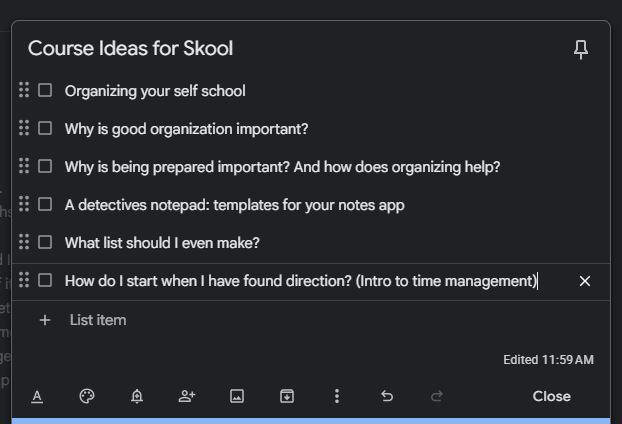Mark 'What list should I even make?' done
This screenshot has height=424, width=622.
pos(45,242)
